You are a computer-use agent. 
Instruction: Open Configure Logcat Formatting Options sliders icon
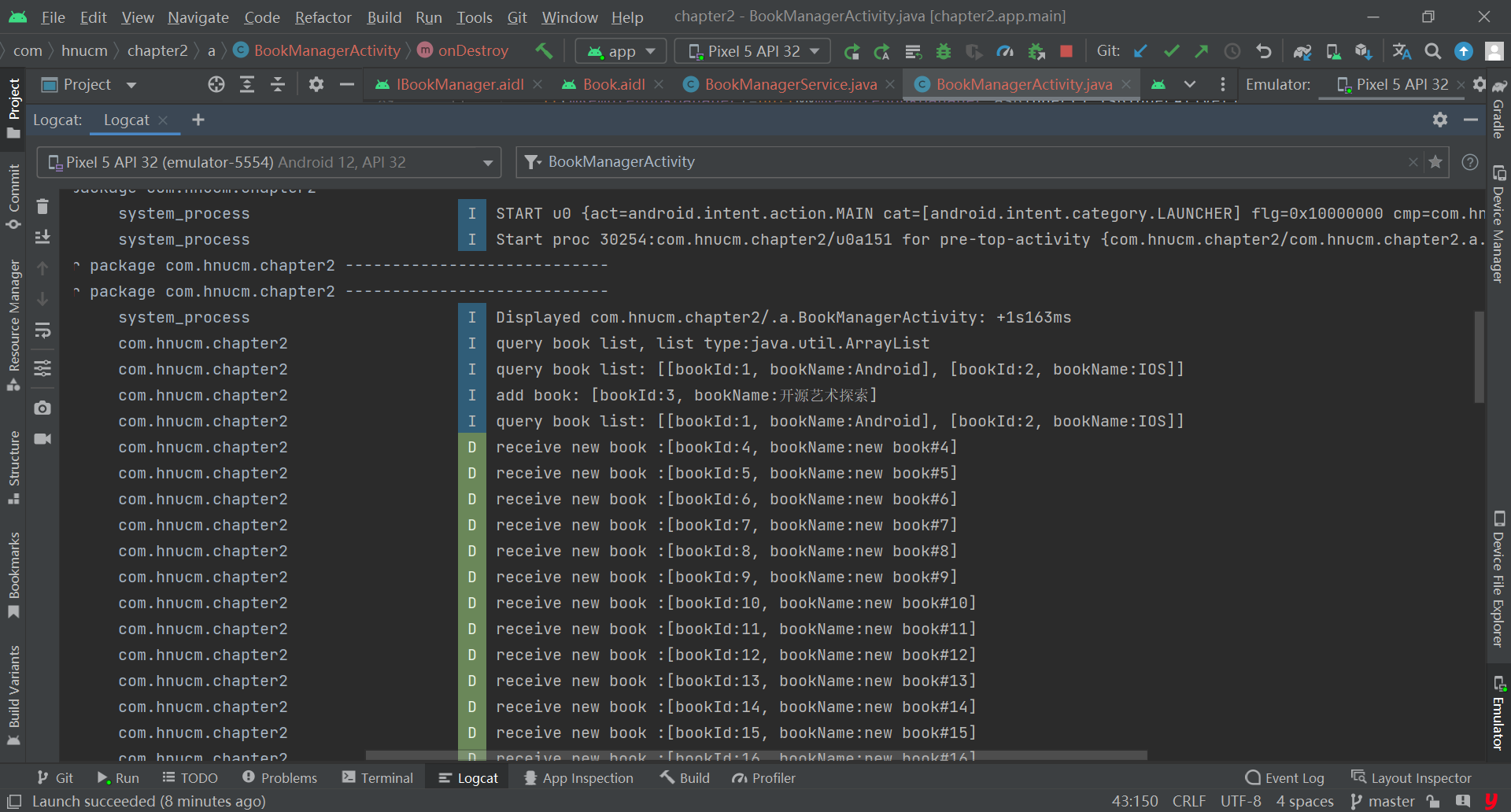pos(42,368)
